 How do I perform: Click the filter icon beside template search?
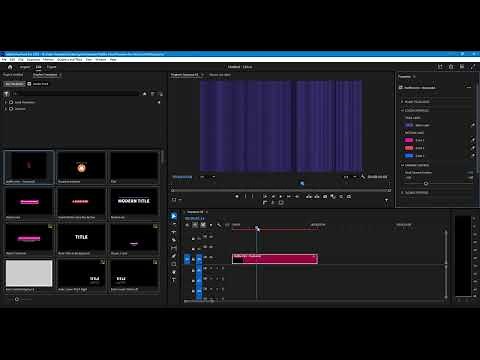tap(6, 94)
